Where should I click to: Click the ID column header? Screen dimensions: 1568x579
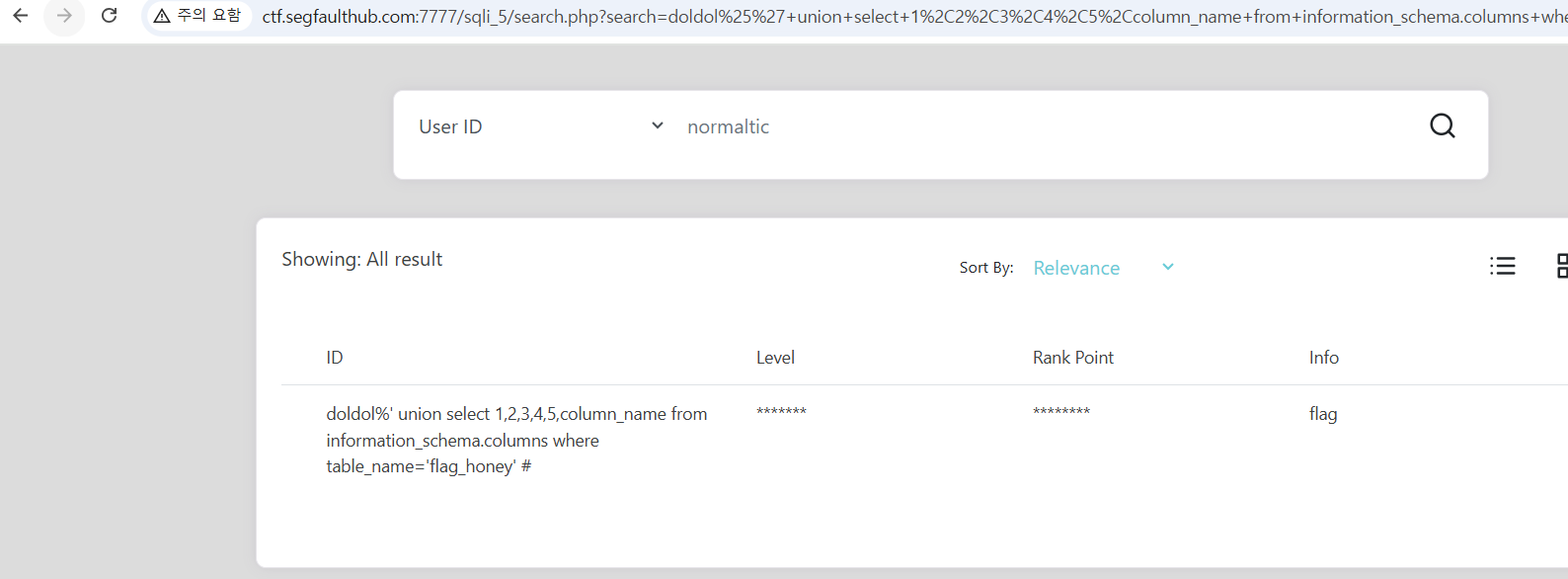(x=335, y=358)
